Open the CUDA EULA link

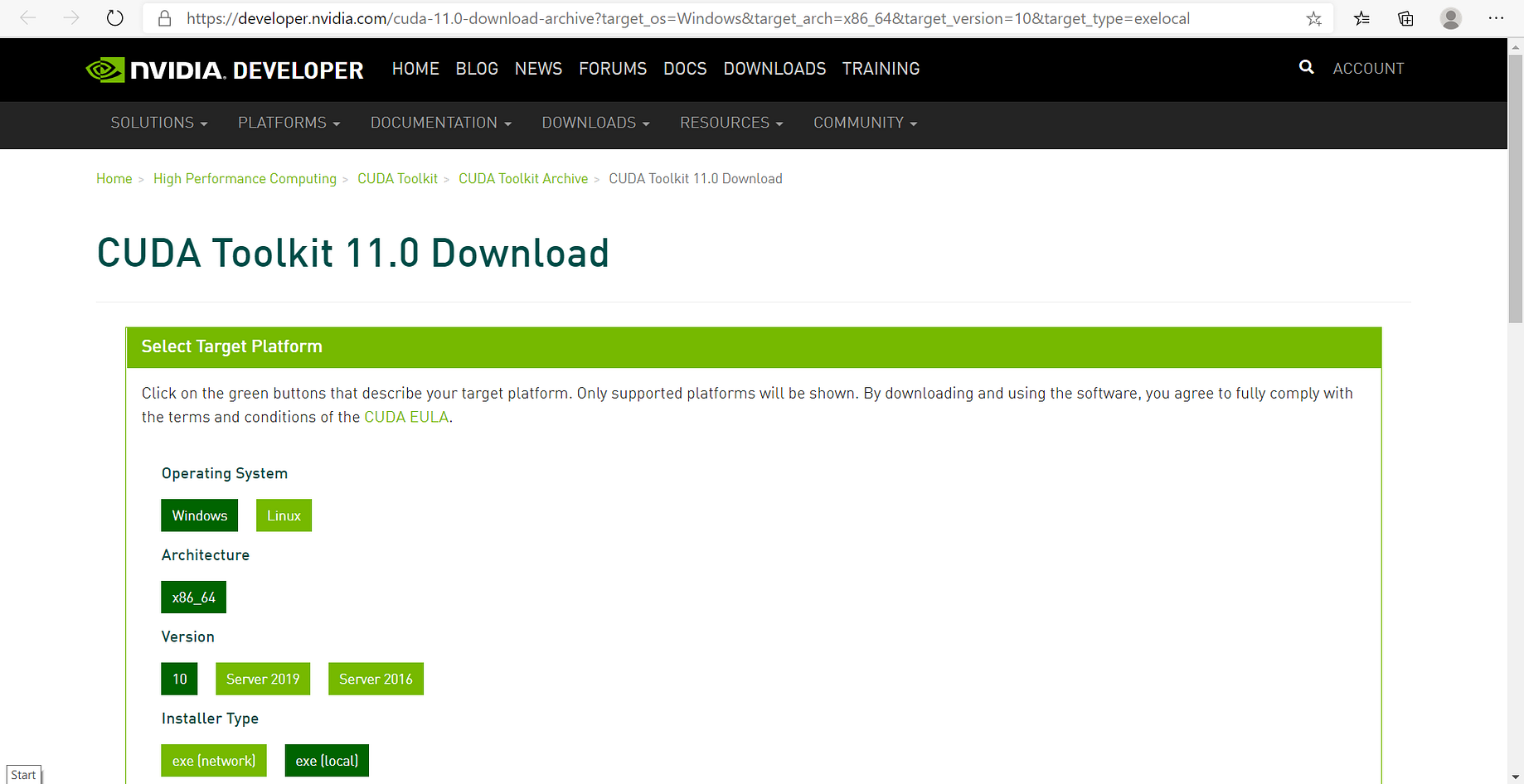pyautogui.click(x=406, y=417)
